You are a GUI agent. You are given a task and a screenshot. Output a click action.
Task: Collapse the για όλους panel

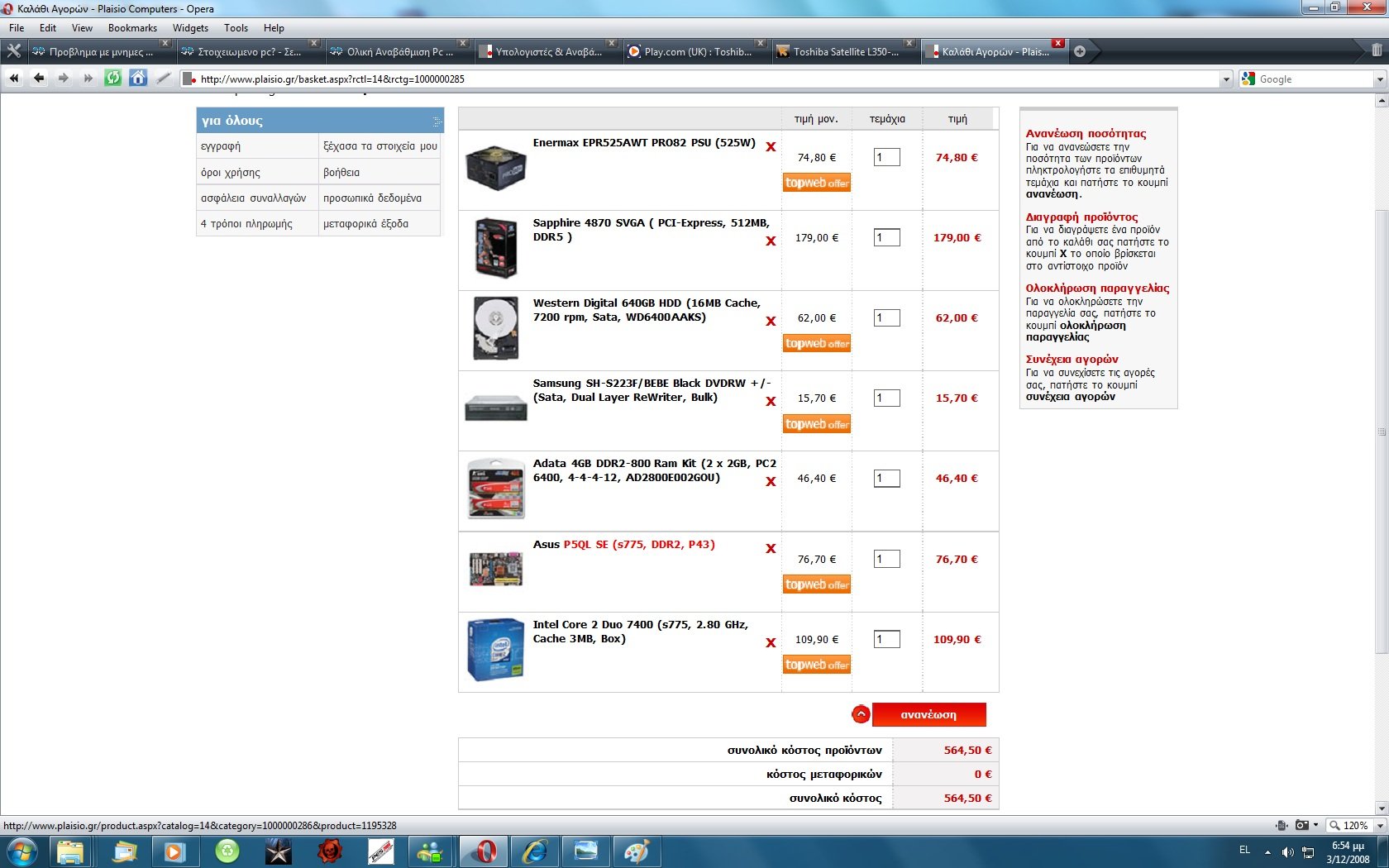coord(437,122)
